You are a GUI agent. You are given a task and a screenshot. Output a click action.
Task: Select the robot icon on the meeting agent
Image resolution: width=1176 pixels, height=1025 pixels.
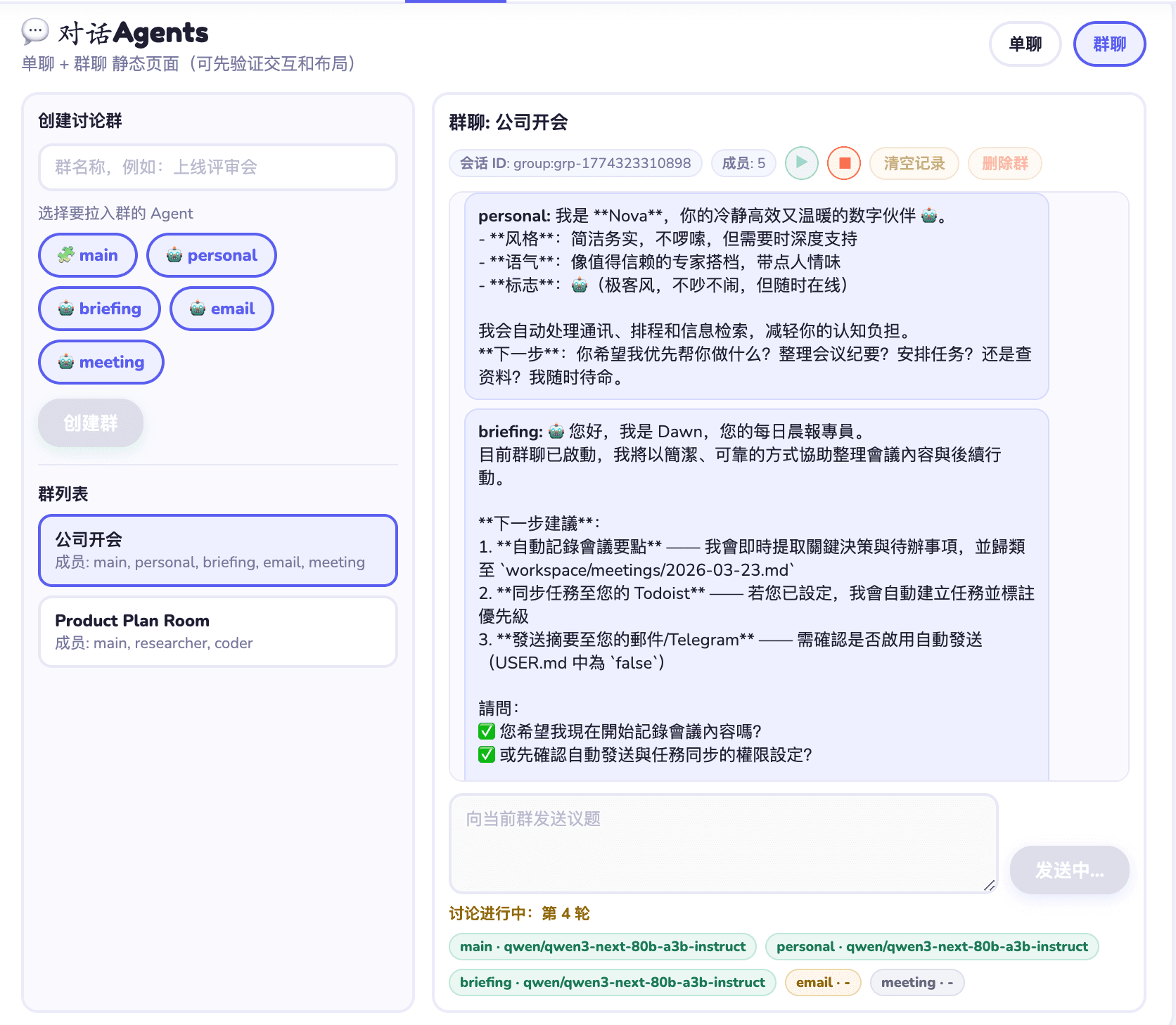pyautogui.click(x=65, y=362)
